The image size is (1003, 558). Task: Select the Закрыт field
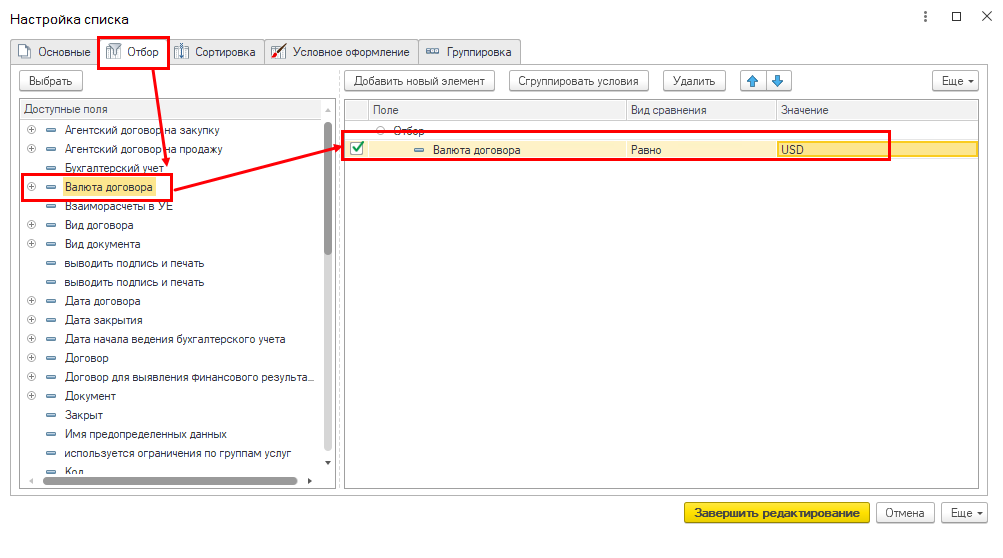click(x=83, y=415)
